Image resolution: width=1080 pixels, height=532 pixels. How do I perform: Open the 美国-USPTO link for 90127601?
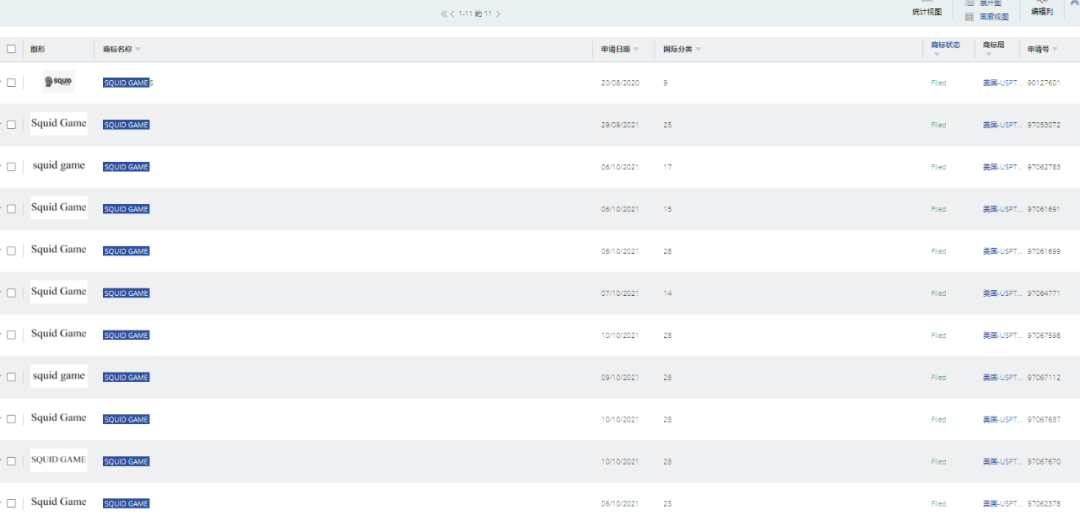click(x=1002, y=83)
